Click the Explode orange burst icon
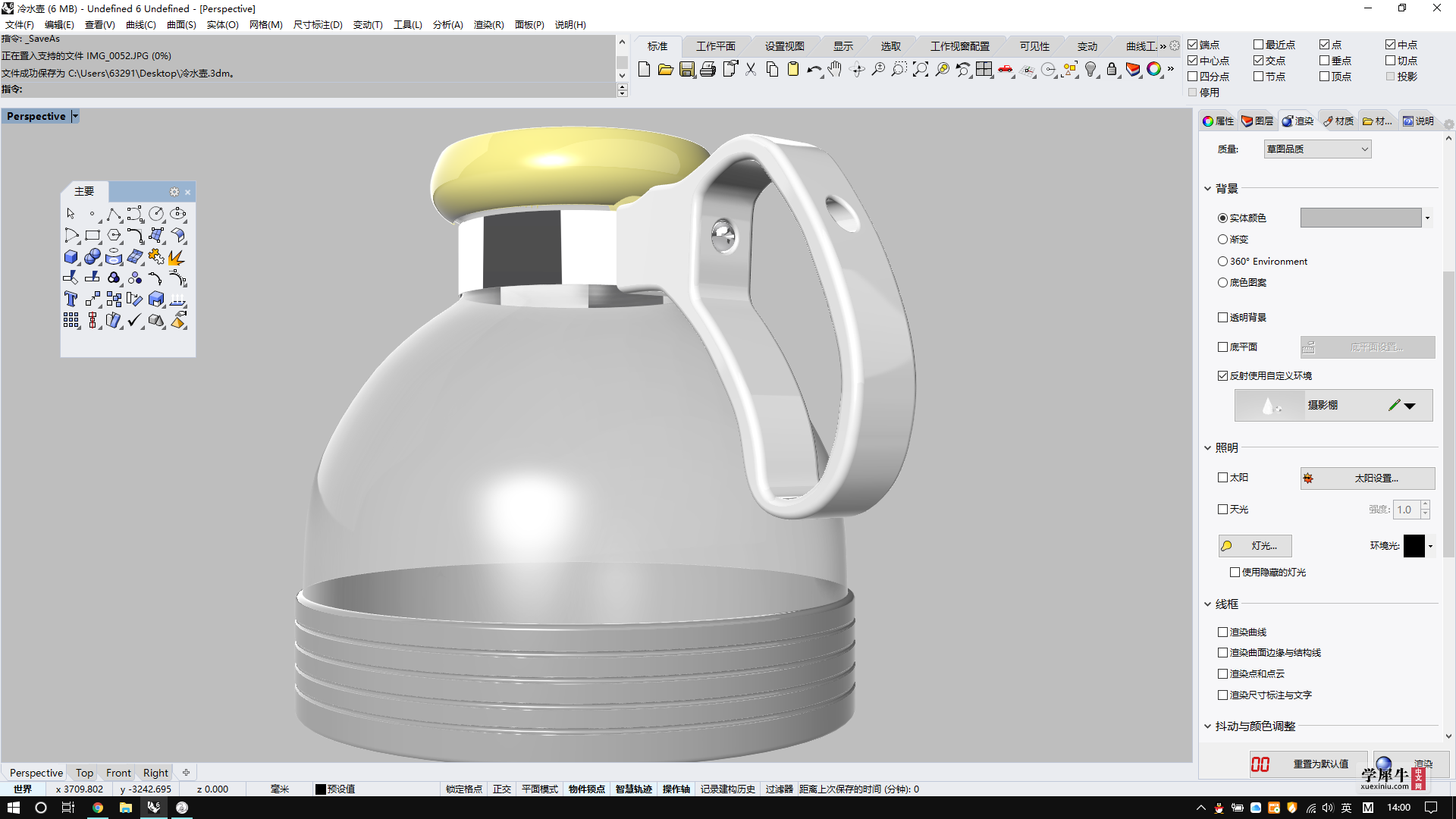The image size is (1456, 819). pyautogui.click(x=177, y=257)
